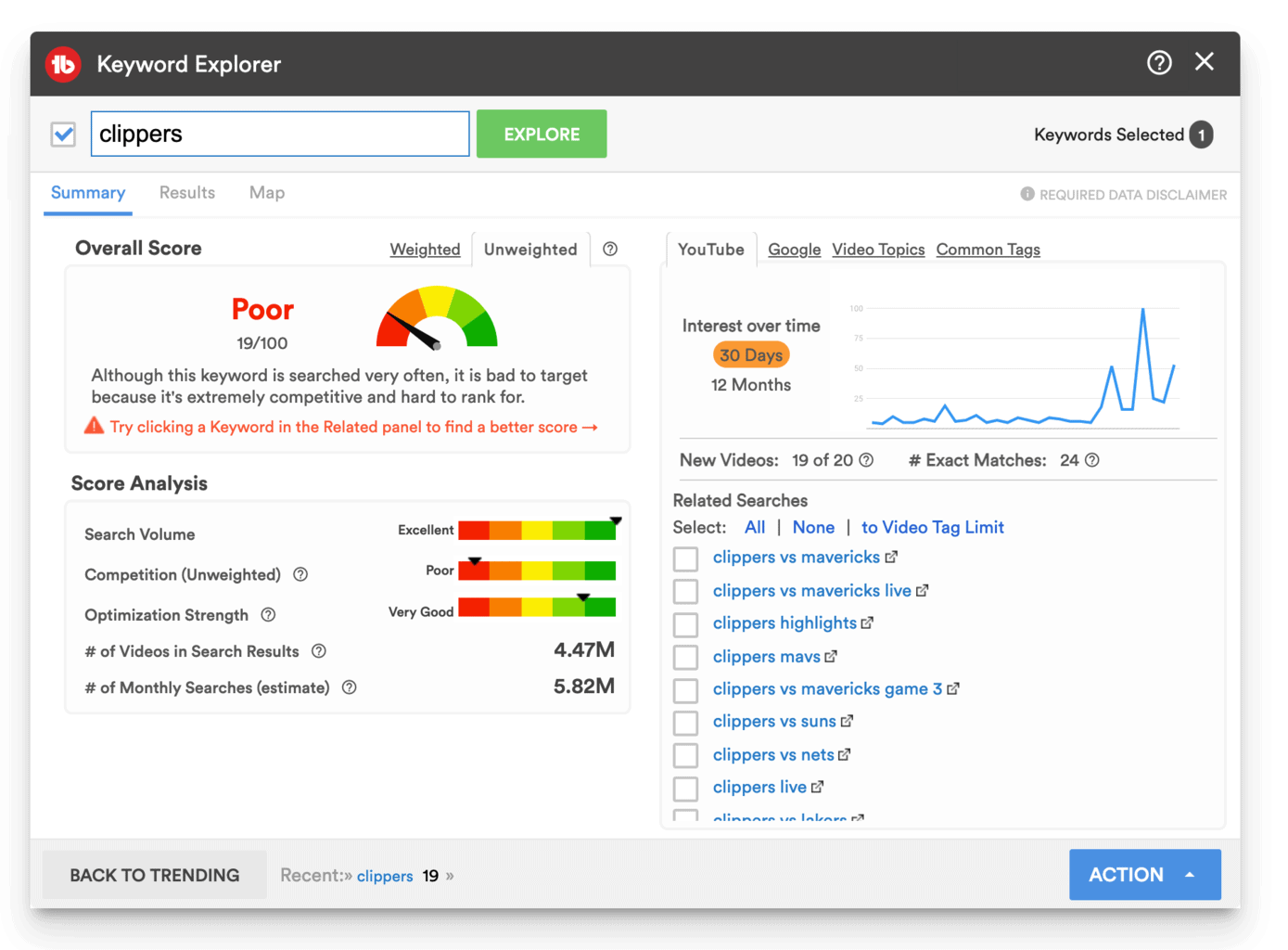The image size is (1288, 950).
Task: Check the clippers vs mavericks live checkbox
Action: pos(685,591)
